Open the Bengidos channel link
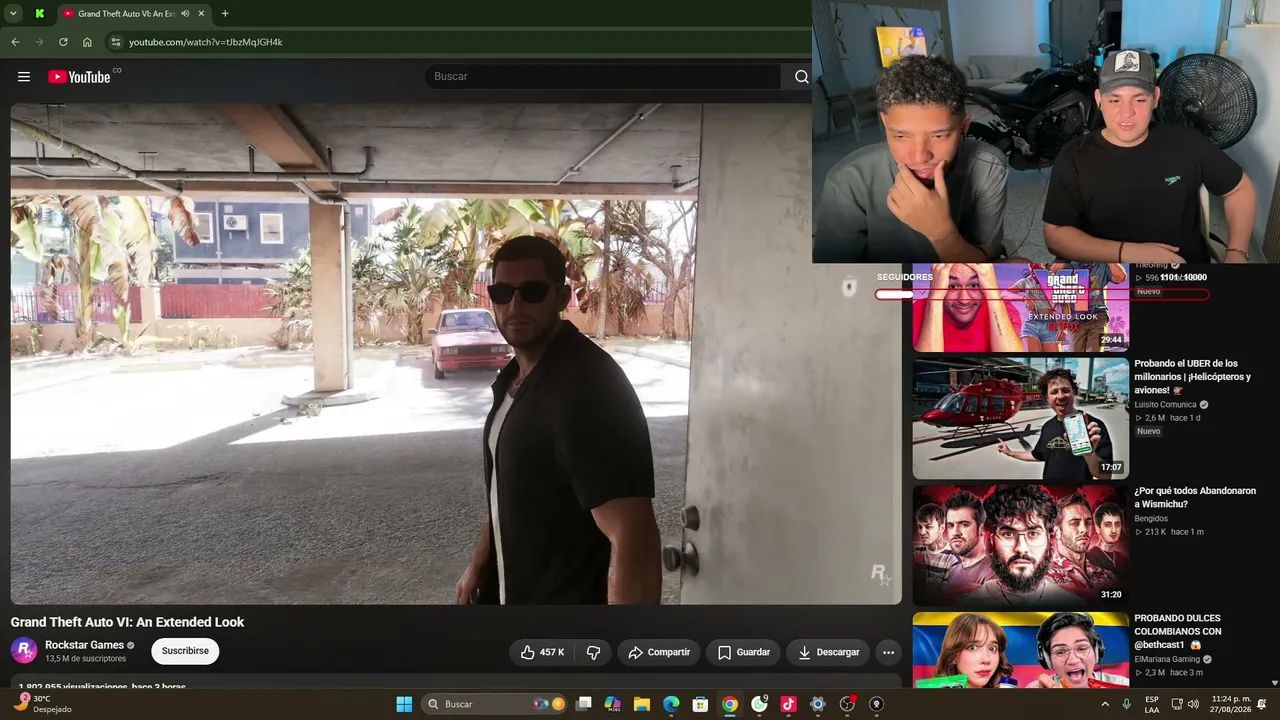 pos(1151,519)
